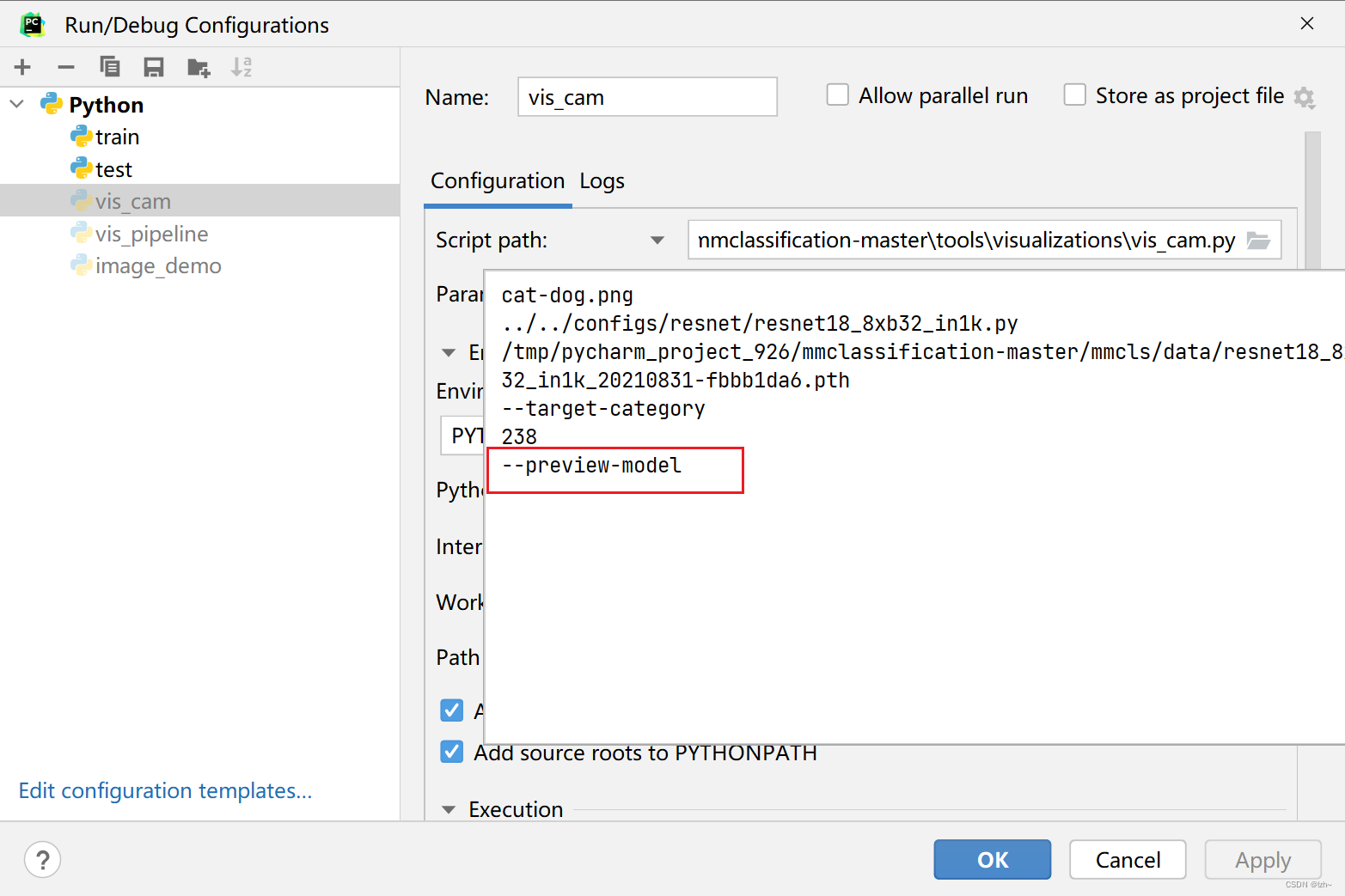Open the Script path type dropdown
Screen dimensions: 1345x896
(657, 241)
